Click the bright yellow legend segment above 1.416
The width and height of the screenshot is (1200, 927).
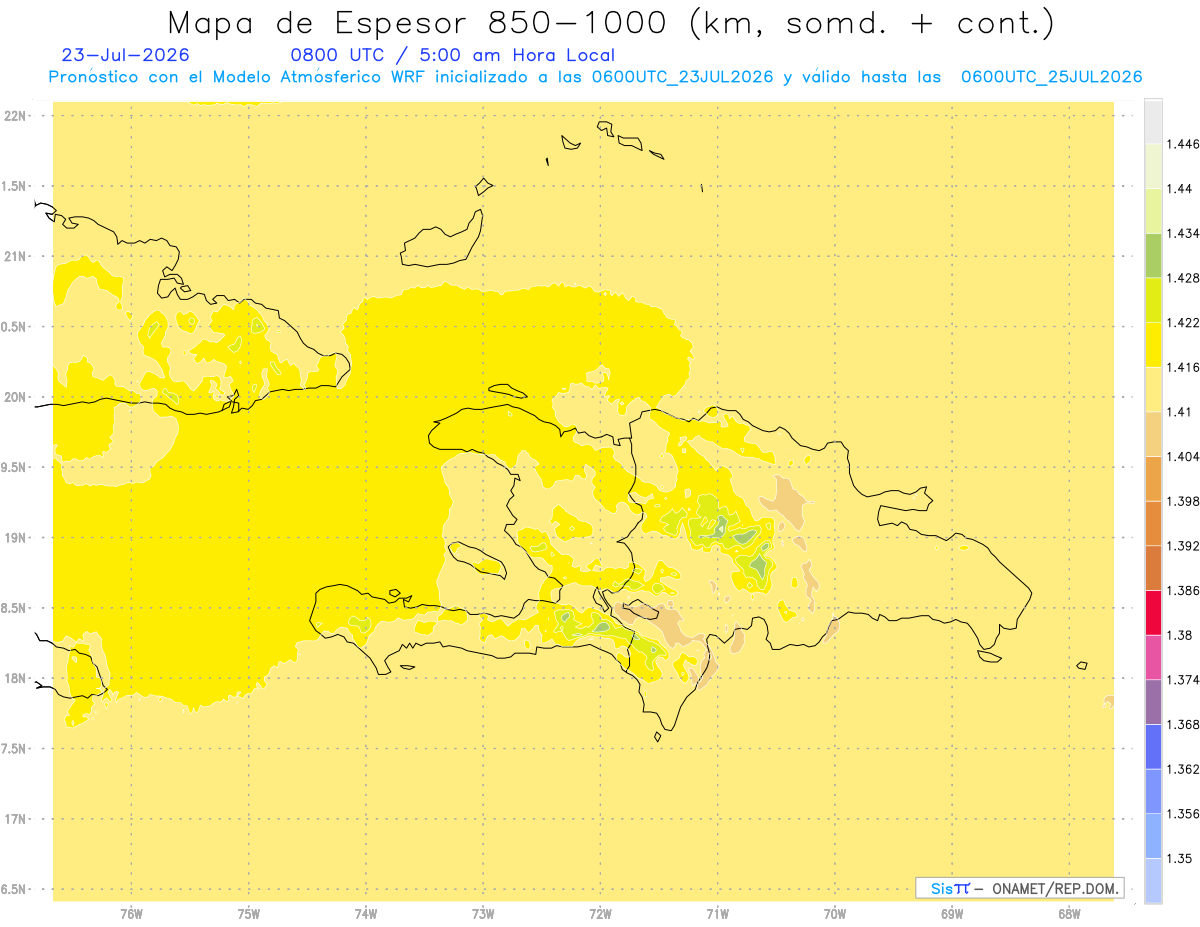[x=1153, y=344]
